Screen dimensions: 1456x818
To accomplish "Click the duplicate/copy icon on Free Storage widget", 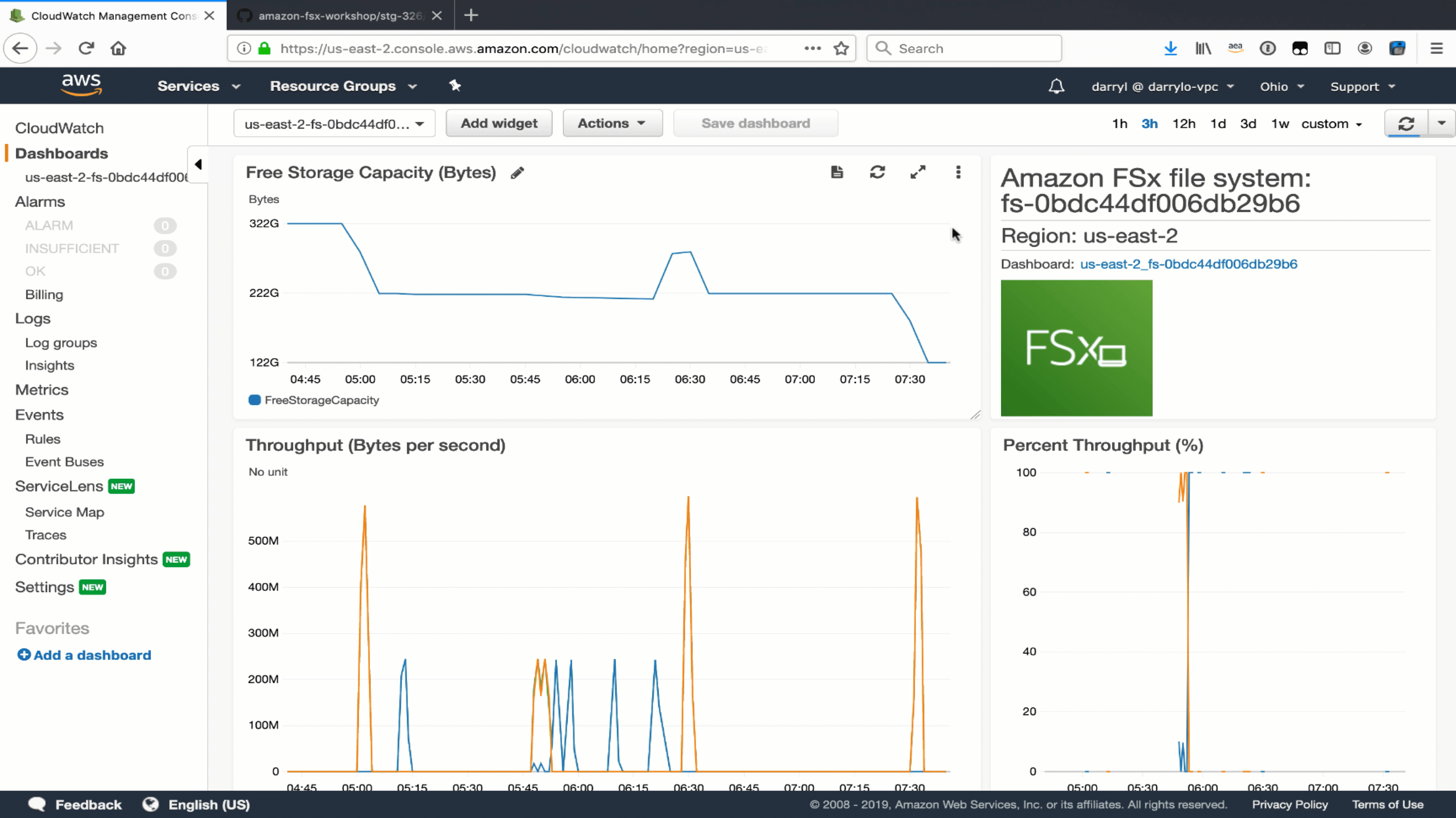I will 837,172.
